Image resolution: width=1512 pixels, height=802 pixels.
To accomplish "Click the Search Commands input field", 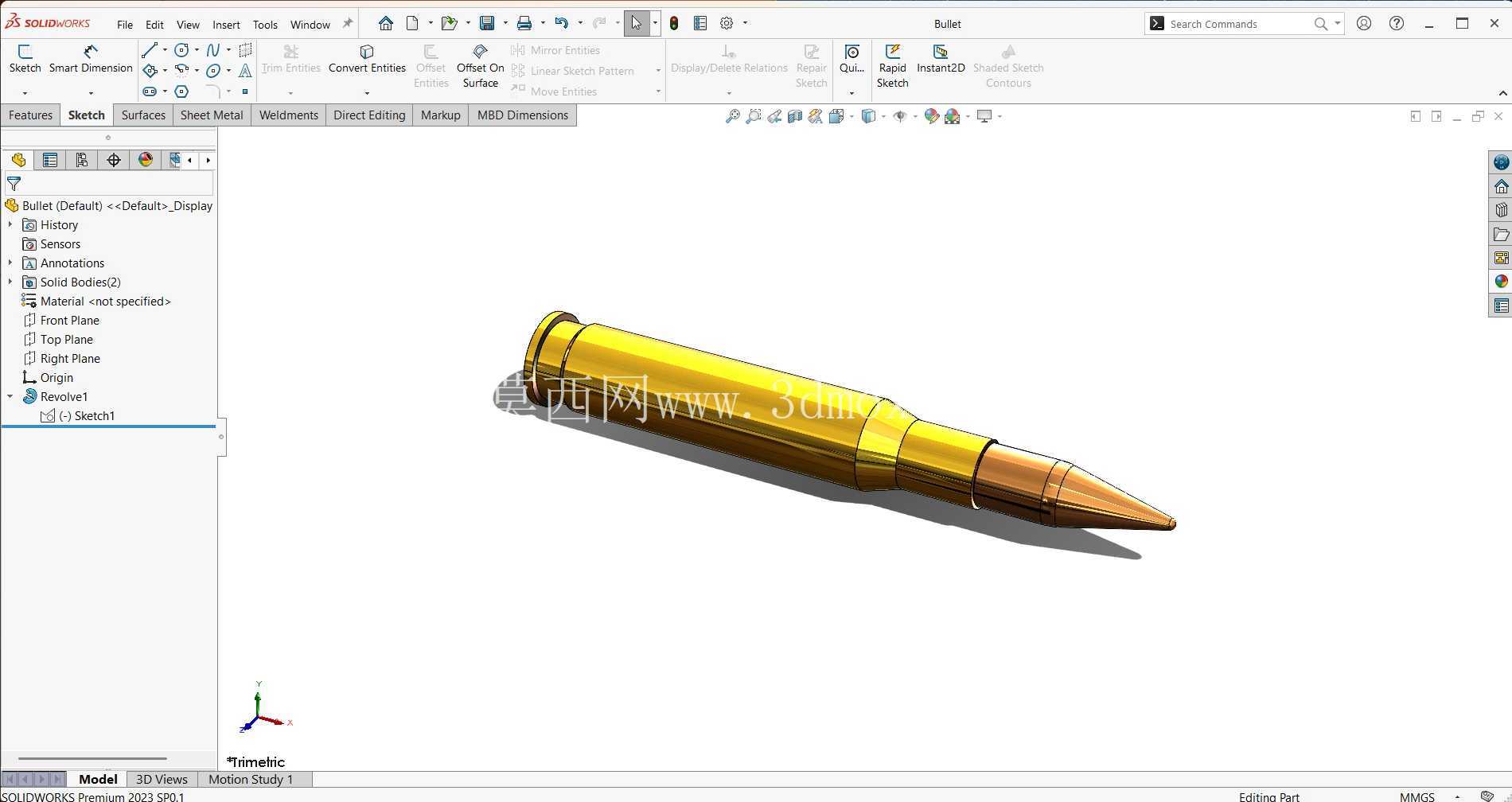I will click(x=1239, y=24).
